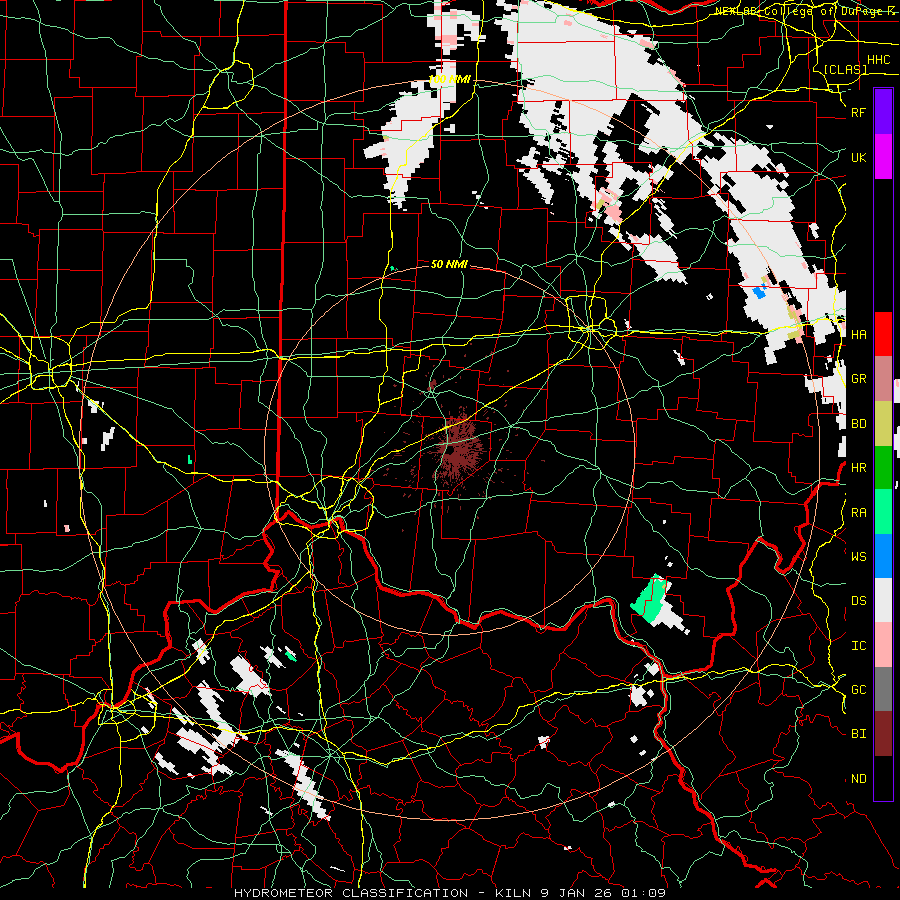Click the RF legend label
This screenshot has width=900, height=900.
coord(858,112)
